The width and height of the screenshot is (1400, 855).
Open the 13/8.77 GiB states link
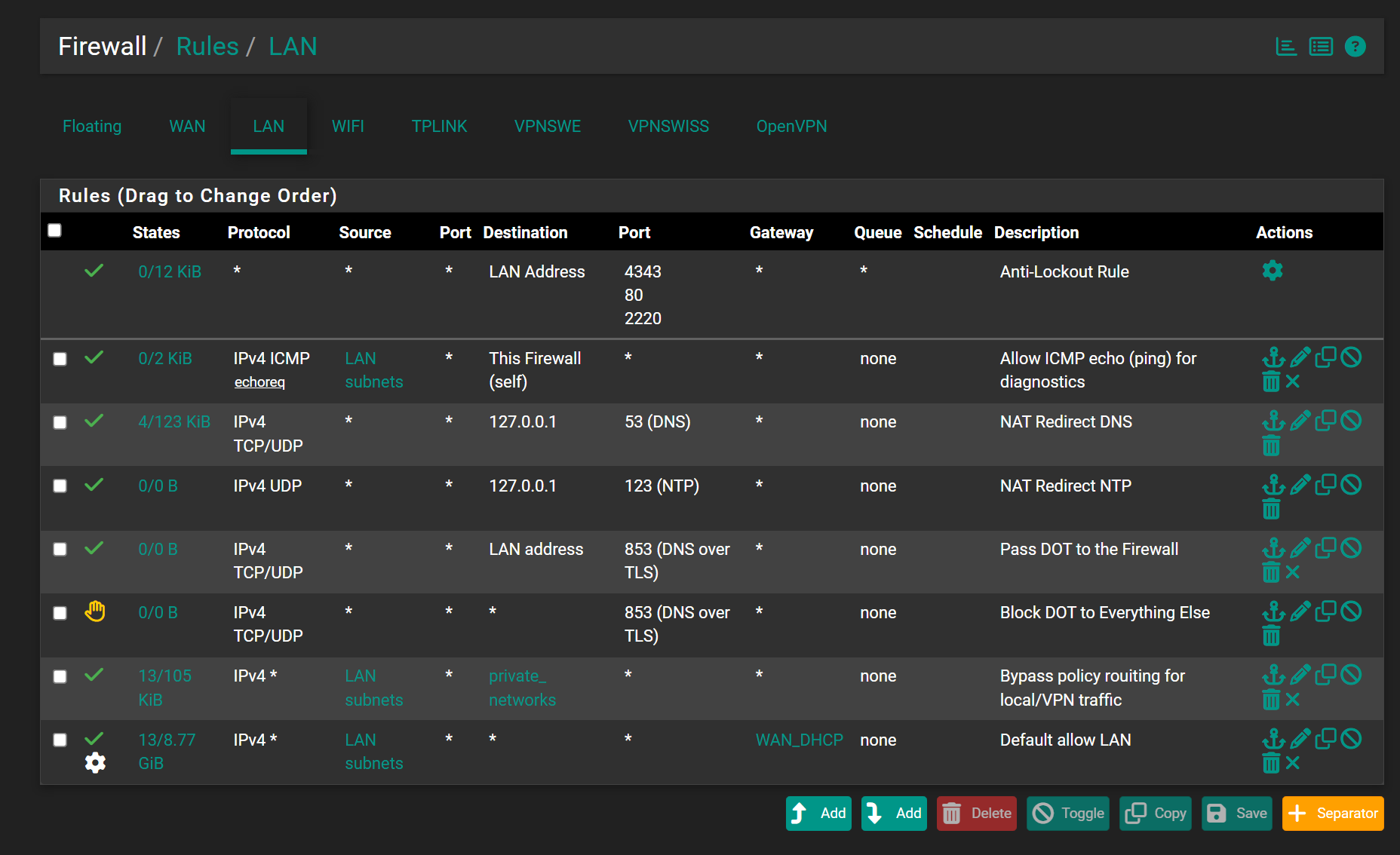coord(167,751)
